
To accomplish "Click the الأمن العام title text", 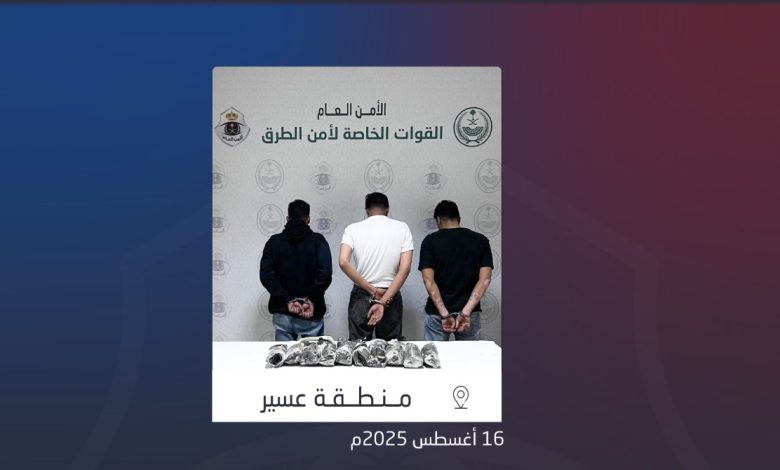I will point(352,109).
